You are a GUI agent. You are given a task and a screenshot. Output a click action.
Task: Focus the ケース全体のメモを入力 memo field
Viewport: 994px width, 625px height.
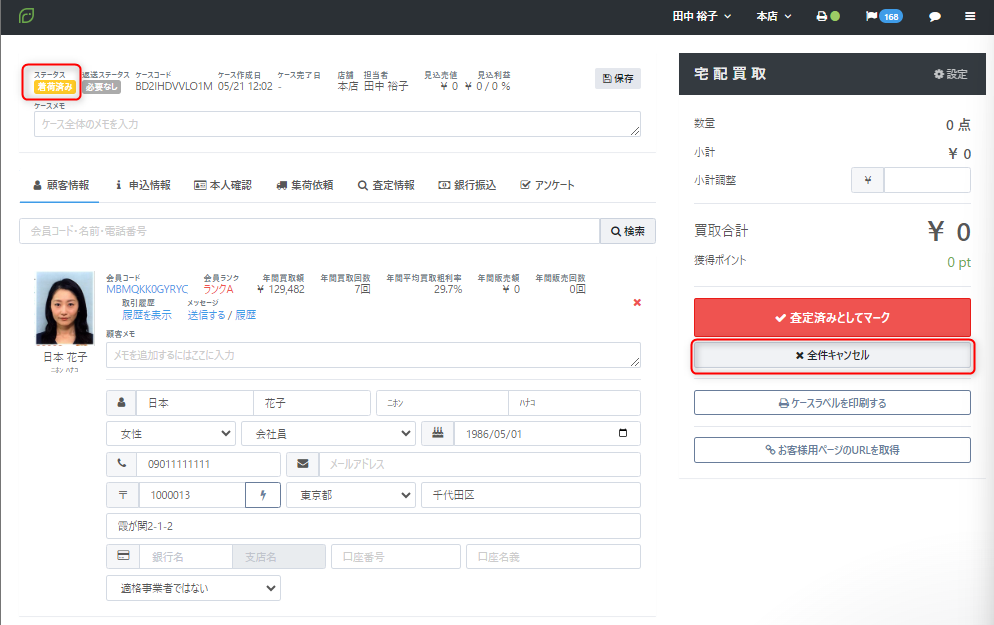[x=337, y=124]
